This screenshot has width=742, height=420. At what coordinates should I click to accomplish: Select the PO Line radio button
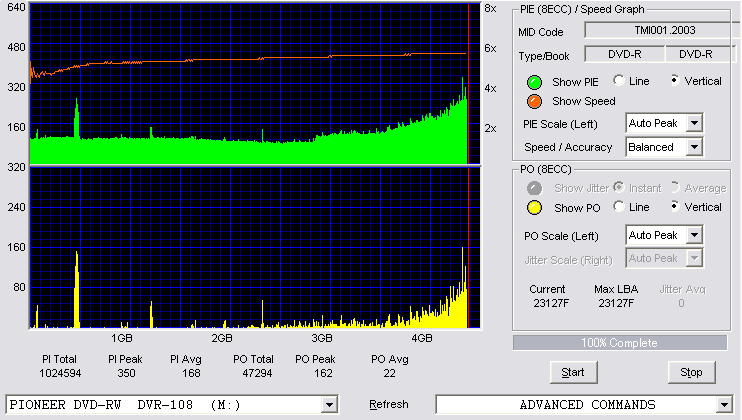619,206
